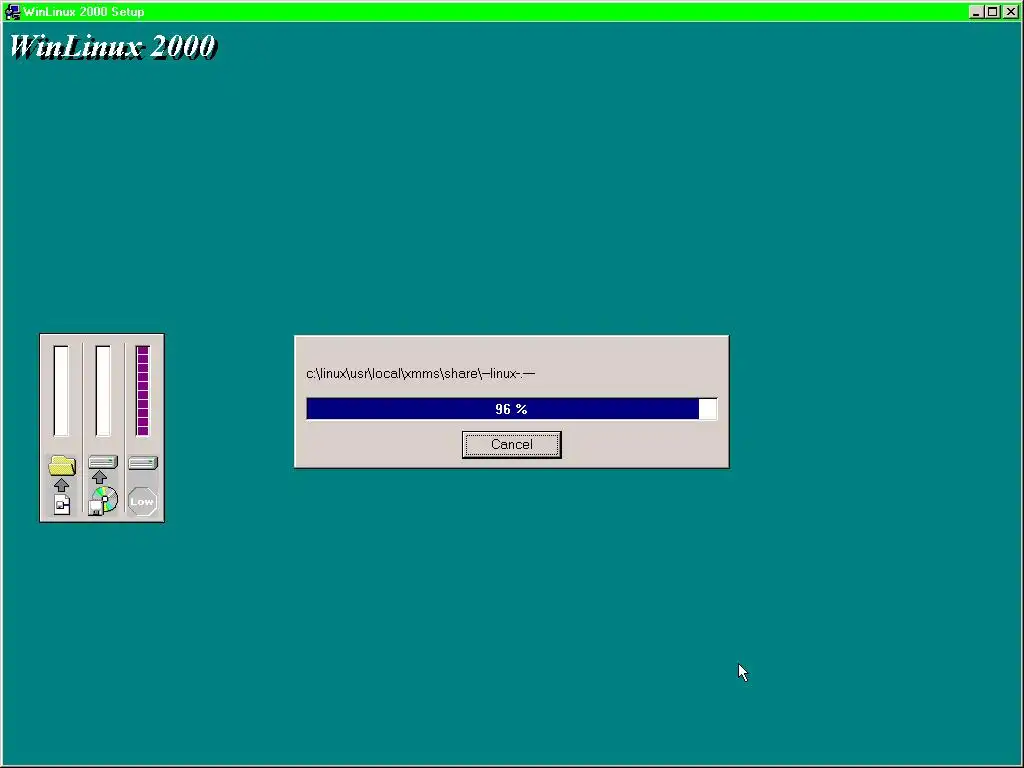Image resolution: width=1024 pixels, height=768 pixels.
Task: Click the CD and floppy disk icon
Action: 103,501
